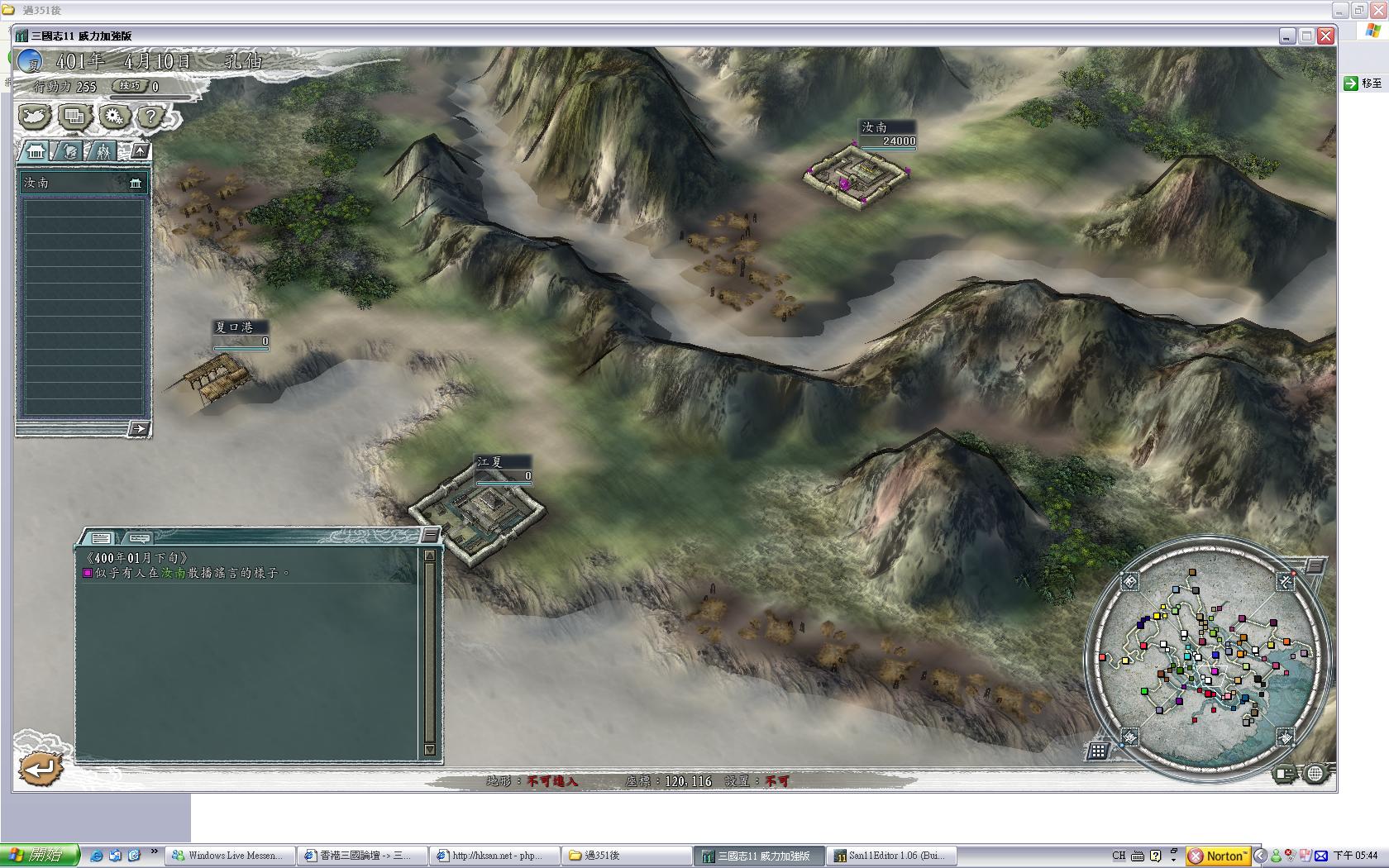The width and height of the screenshot is (1389, 868).
Task: Open the window list overlapping-panels icon
Action: (74, 117)
